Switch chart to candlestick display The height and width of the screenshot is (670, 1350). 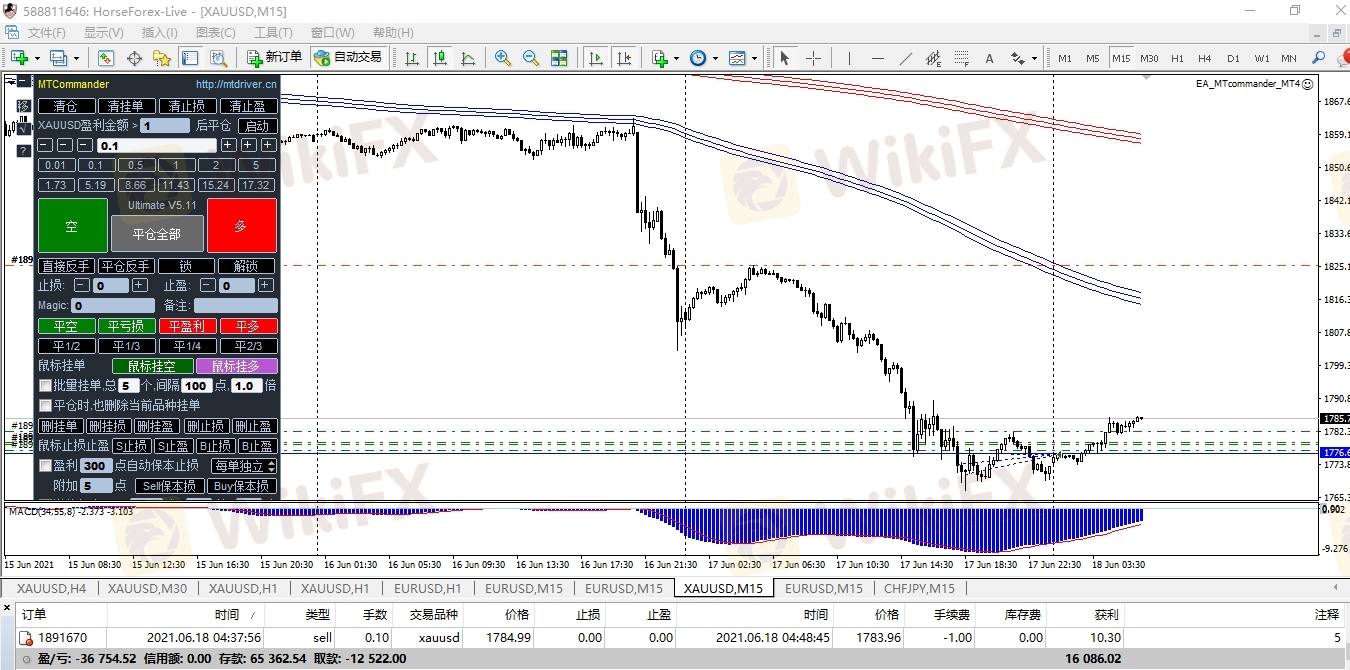tap(439, 58)
